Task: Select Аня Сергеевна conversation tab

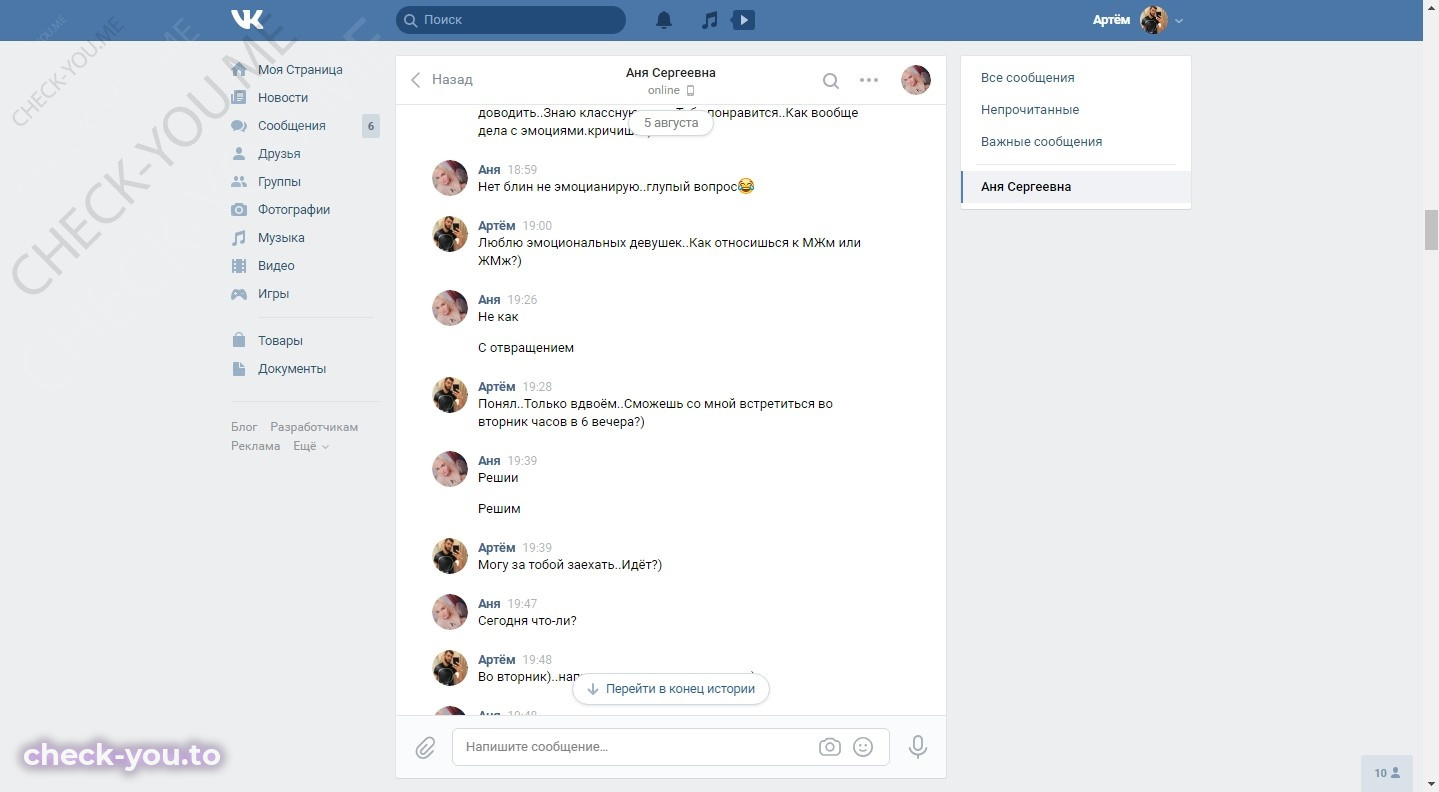Action: (x=1076, y=187)
